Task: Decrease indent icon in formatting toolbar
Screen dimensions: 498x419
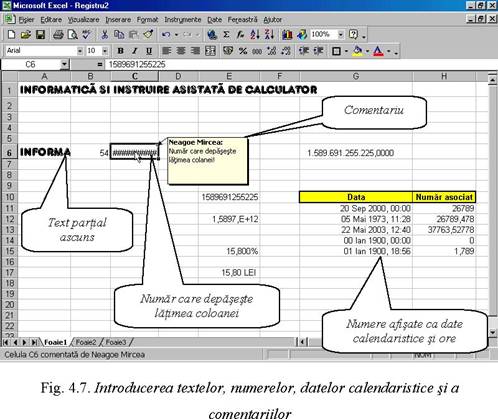Action: tap(304, 51)
